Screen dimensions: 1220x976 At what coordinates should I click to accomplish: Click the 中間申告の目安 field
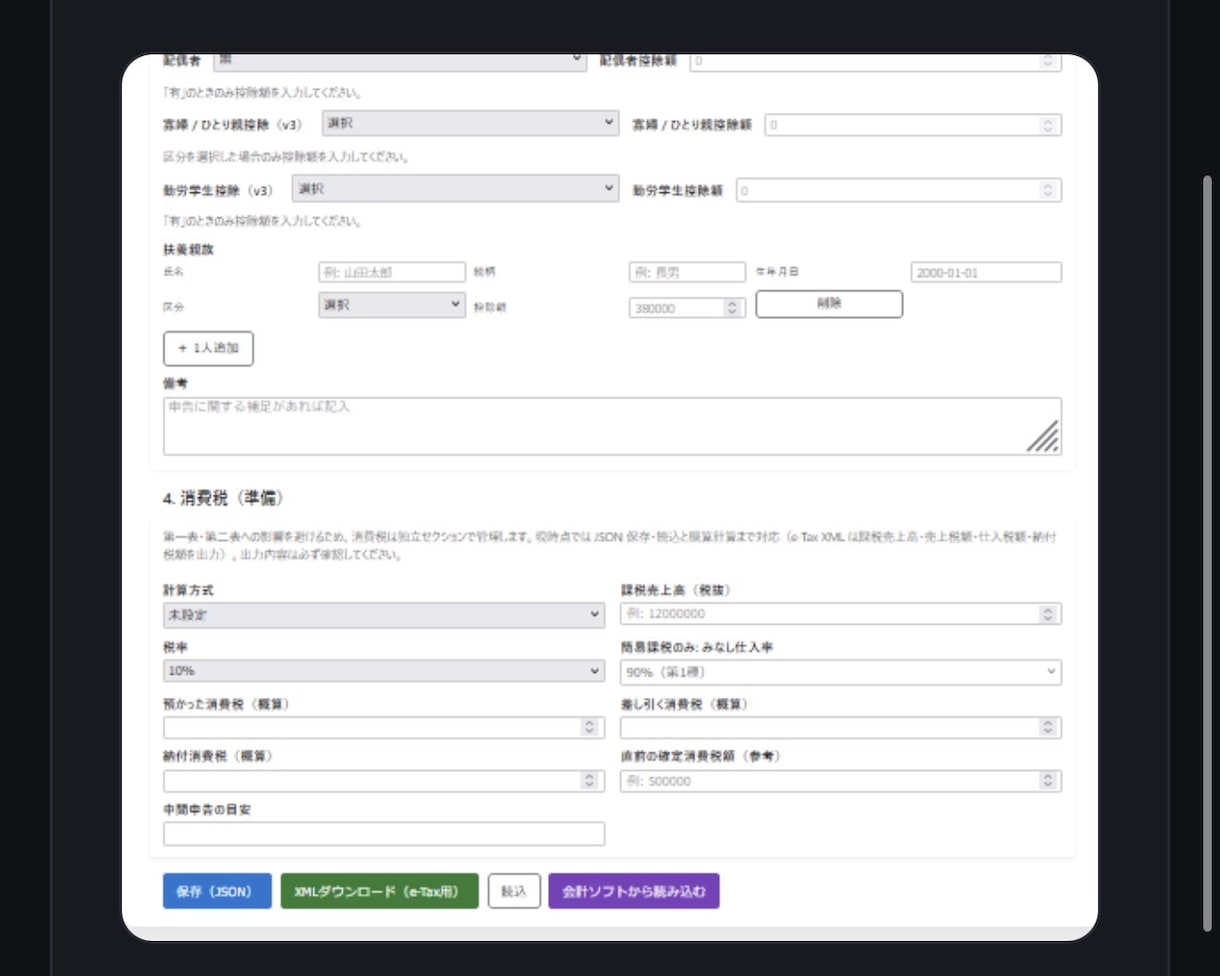coord(384,834)
